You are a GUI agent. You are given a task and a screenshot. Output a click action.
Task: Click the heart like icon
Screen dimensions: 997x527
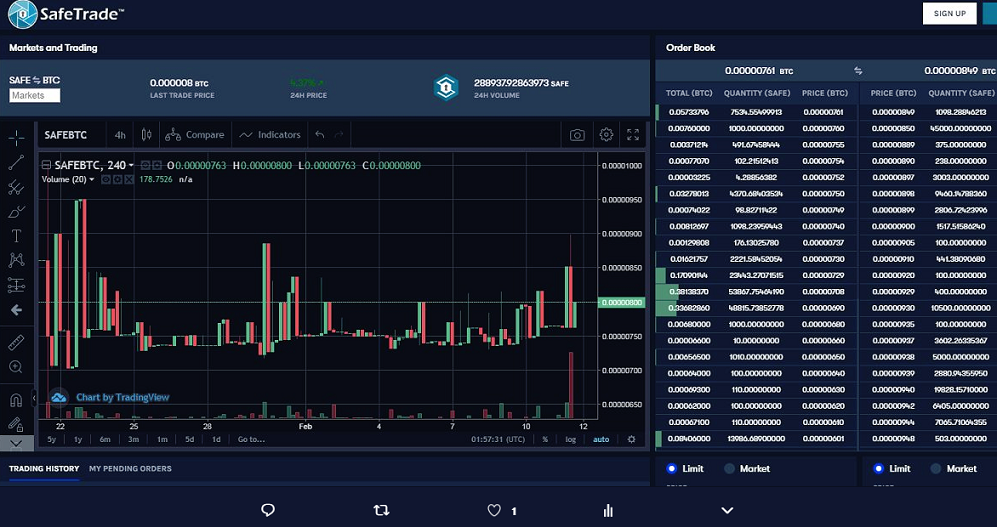[x=494, y=510]
